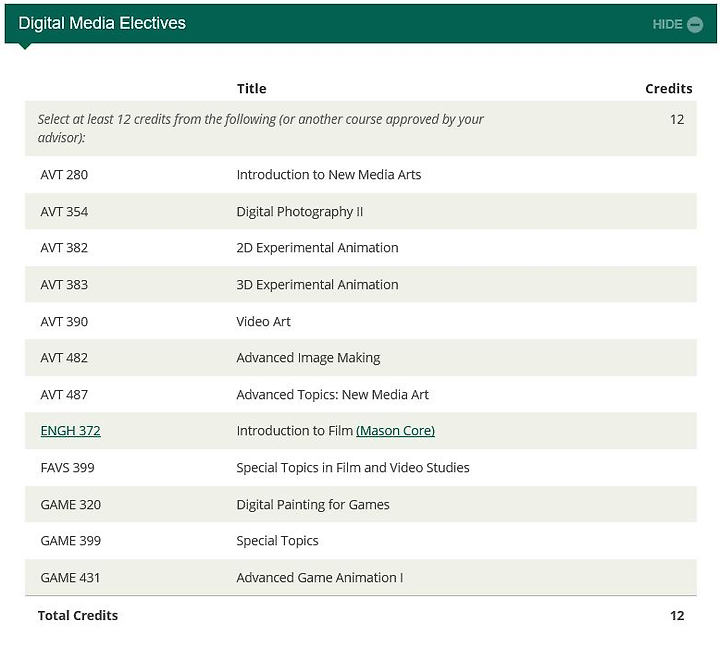Click the 3D Experimental Animation title
The image size is (720, 647).
(x=317, y=285)
